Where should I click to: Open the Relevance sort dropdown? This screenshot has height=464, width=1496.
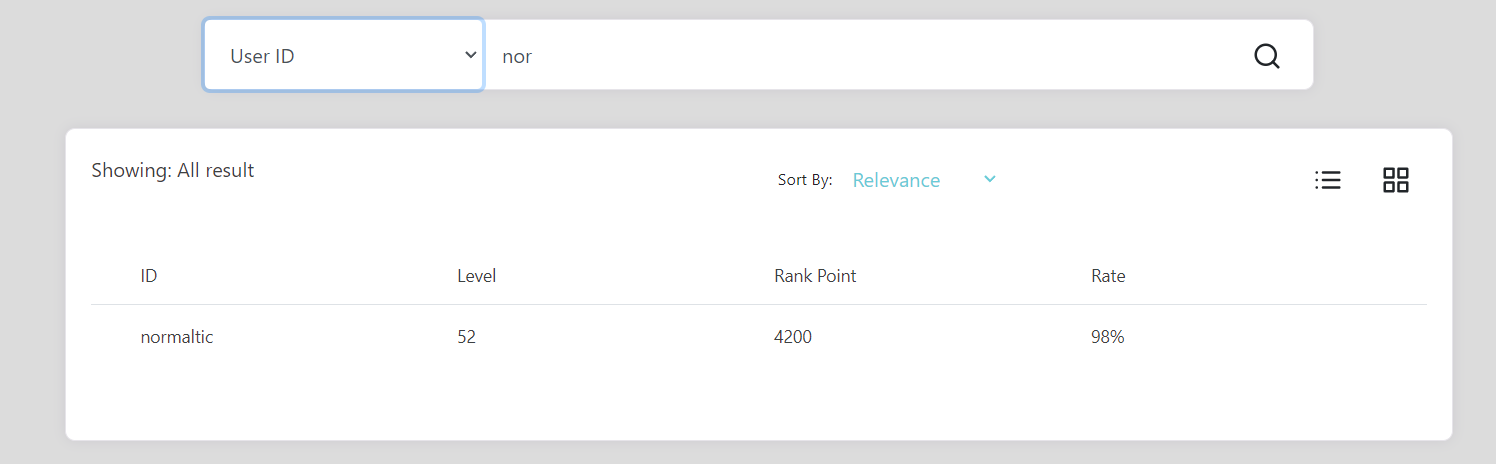coord(924,180)
